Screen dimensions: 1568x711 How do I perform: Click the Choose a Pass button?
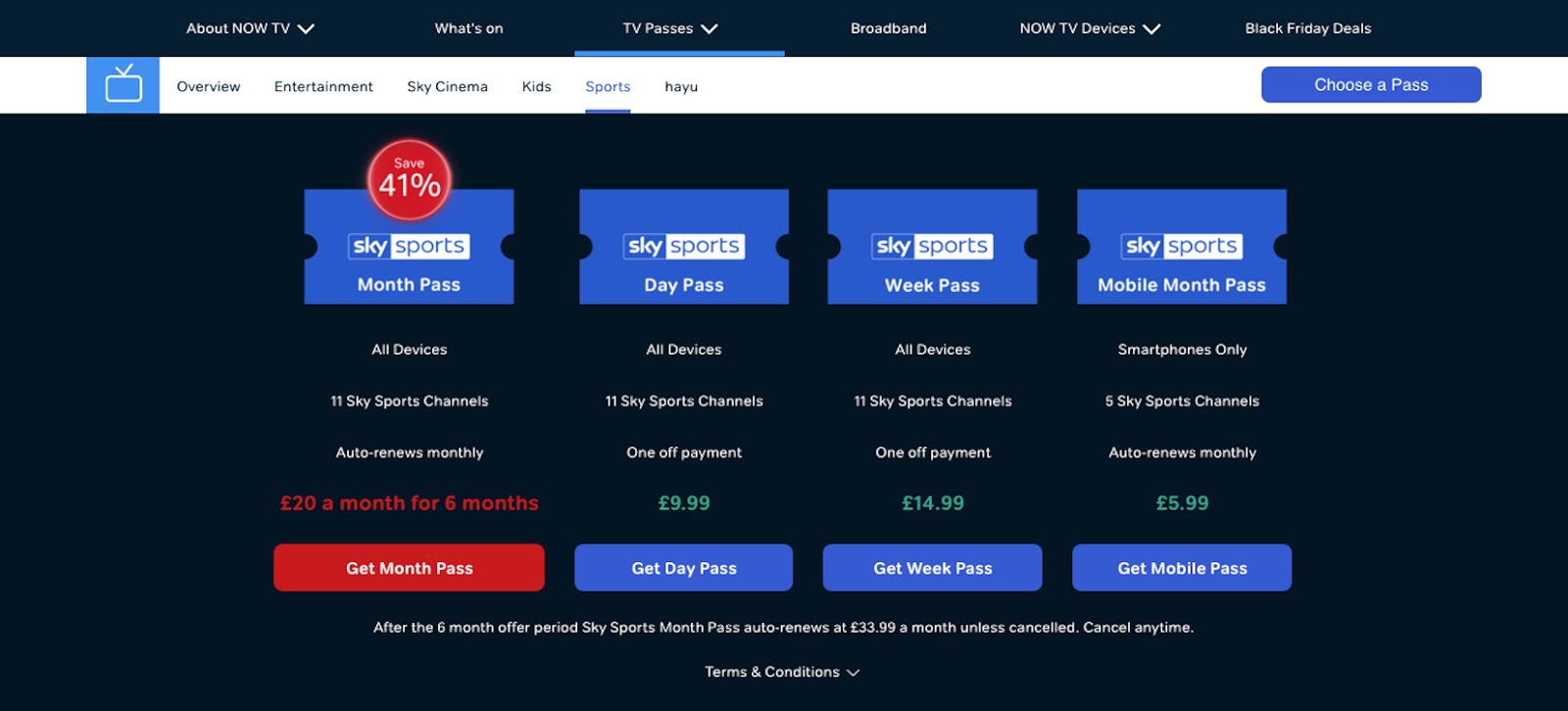pyautogui.click(x=1371, y=84)
